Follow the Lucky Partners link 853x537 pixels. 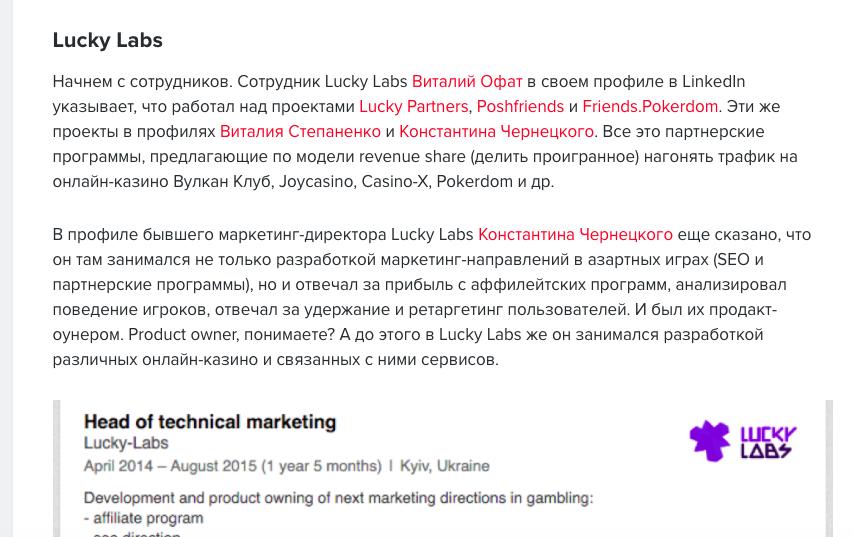point(413,107)
